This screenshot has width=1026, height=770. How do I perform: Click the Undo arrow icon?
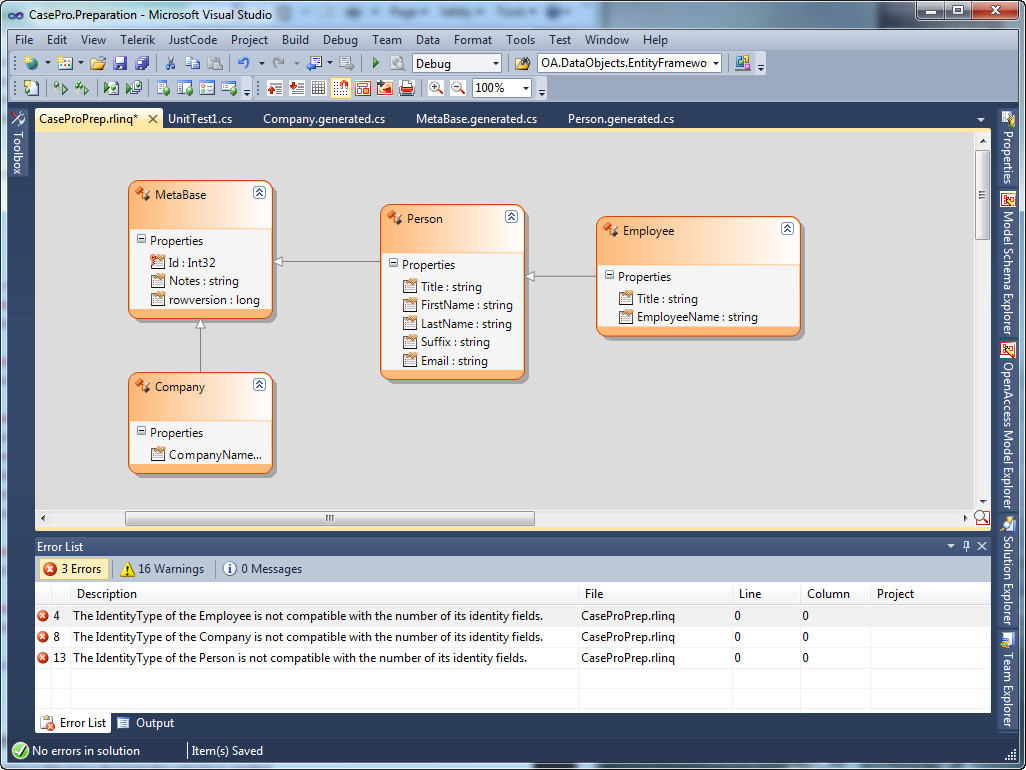pyautogui.click(x=243, y=64)
